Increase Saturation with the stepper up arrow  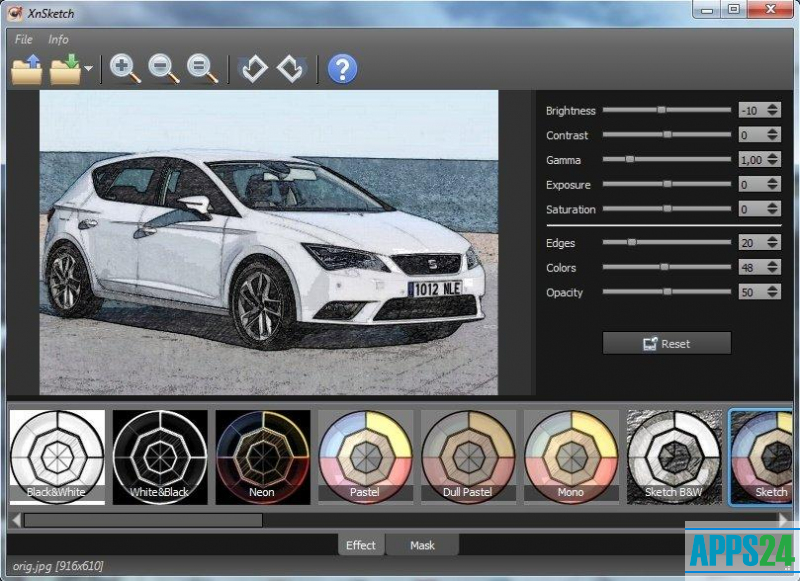coord(773,205)
